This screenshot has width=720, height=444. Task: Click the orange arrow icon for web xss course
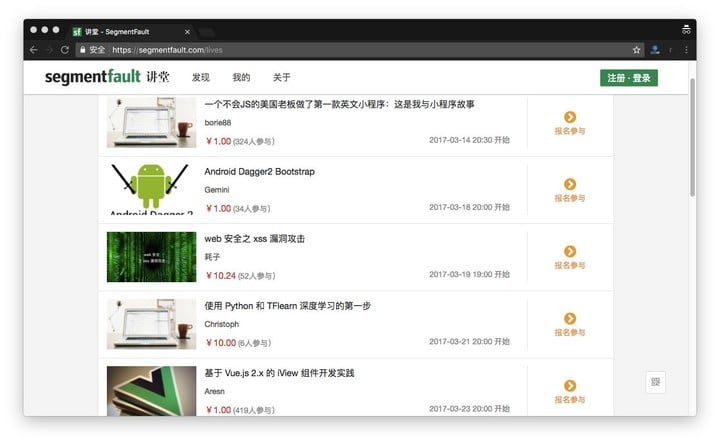coord(570,251)
